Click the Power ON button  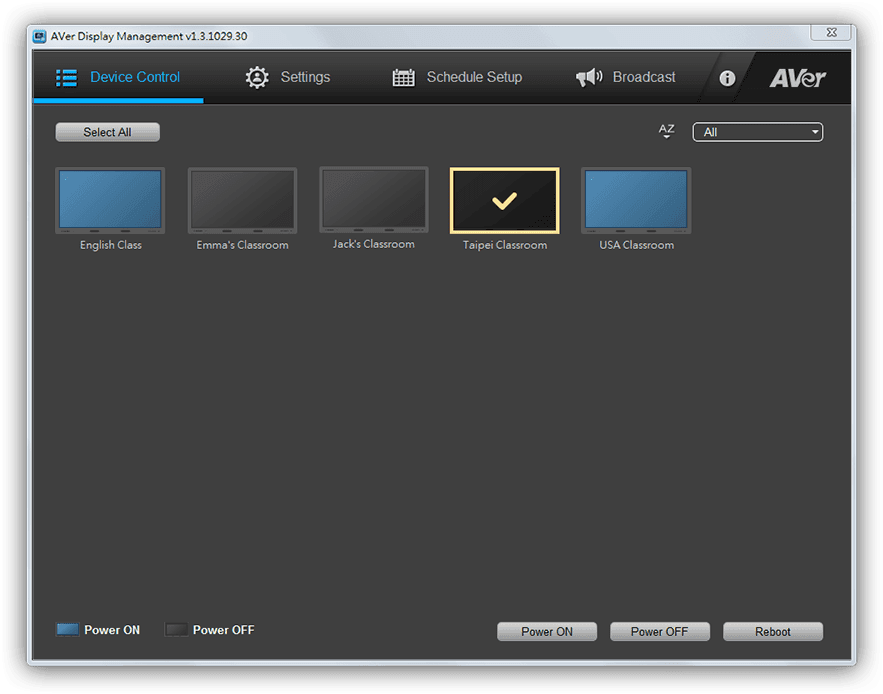pos(547,631)
